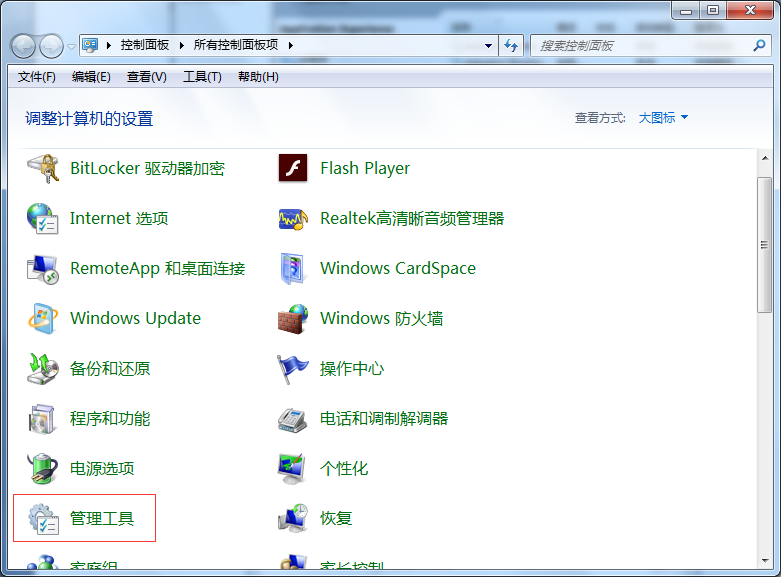Click the 恢复 recovery icon
The width and height of the screenshot is (781, 577).
coord(293,518)
